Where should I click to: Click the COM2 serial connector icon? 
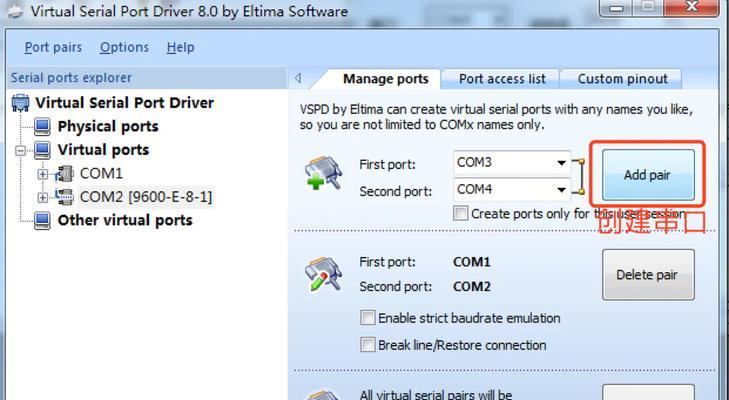coord(65,197)
